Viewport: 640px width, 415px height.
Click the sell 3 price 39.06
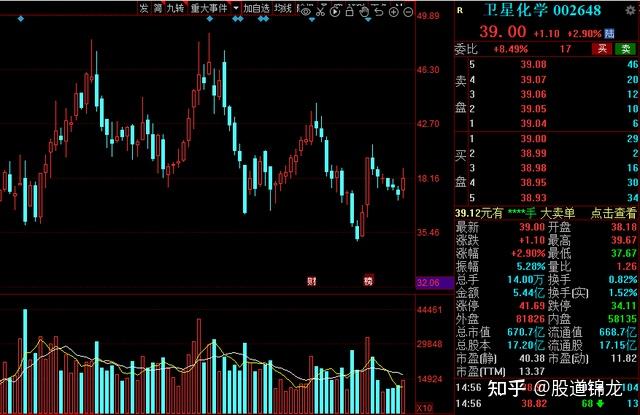[533, 94]
